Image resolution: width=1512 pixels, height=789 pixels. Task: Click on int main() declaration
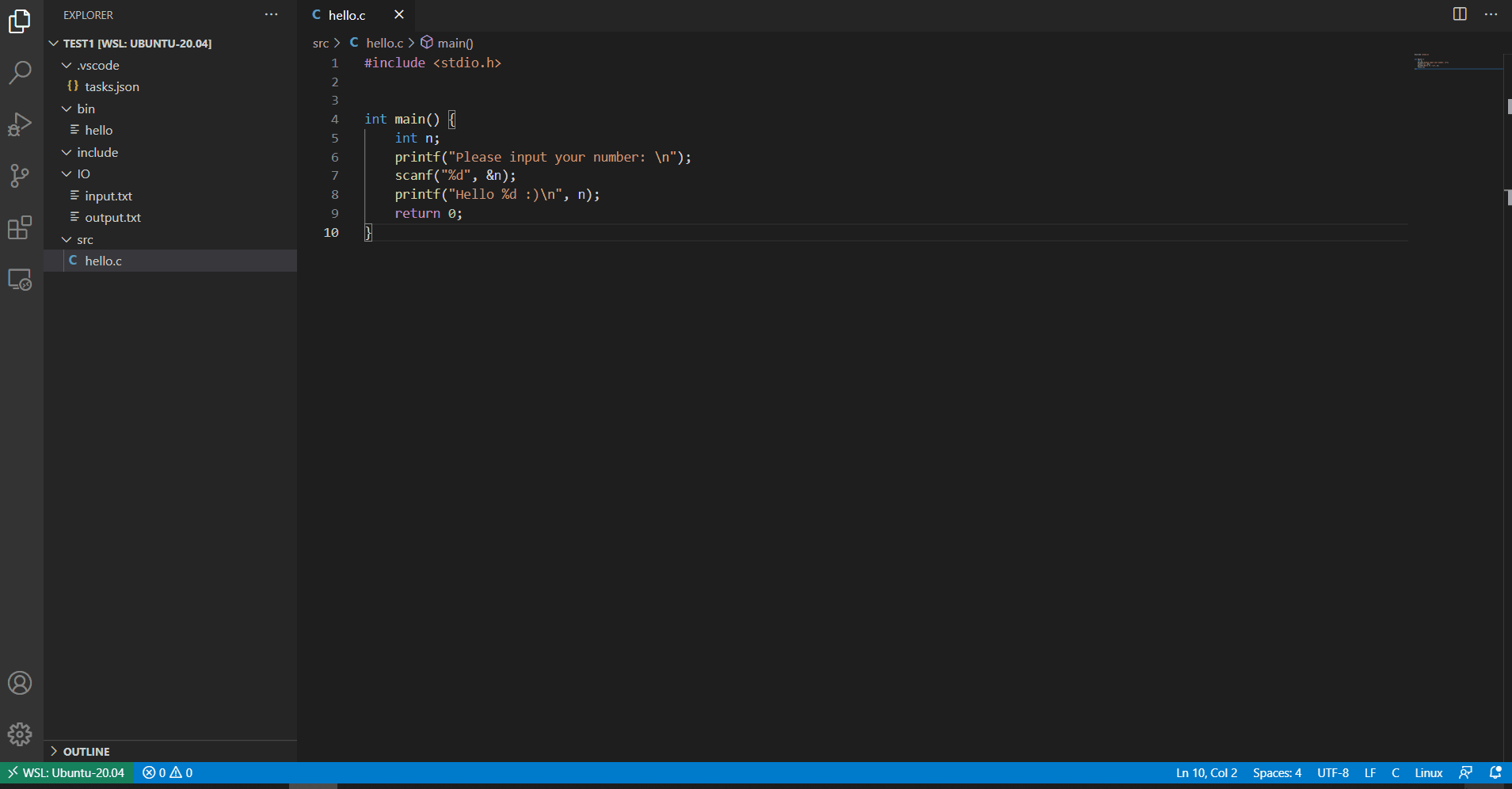point(409,119)
